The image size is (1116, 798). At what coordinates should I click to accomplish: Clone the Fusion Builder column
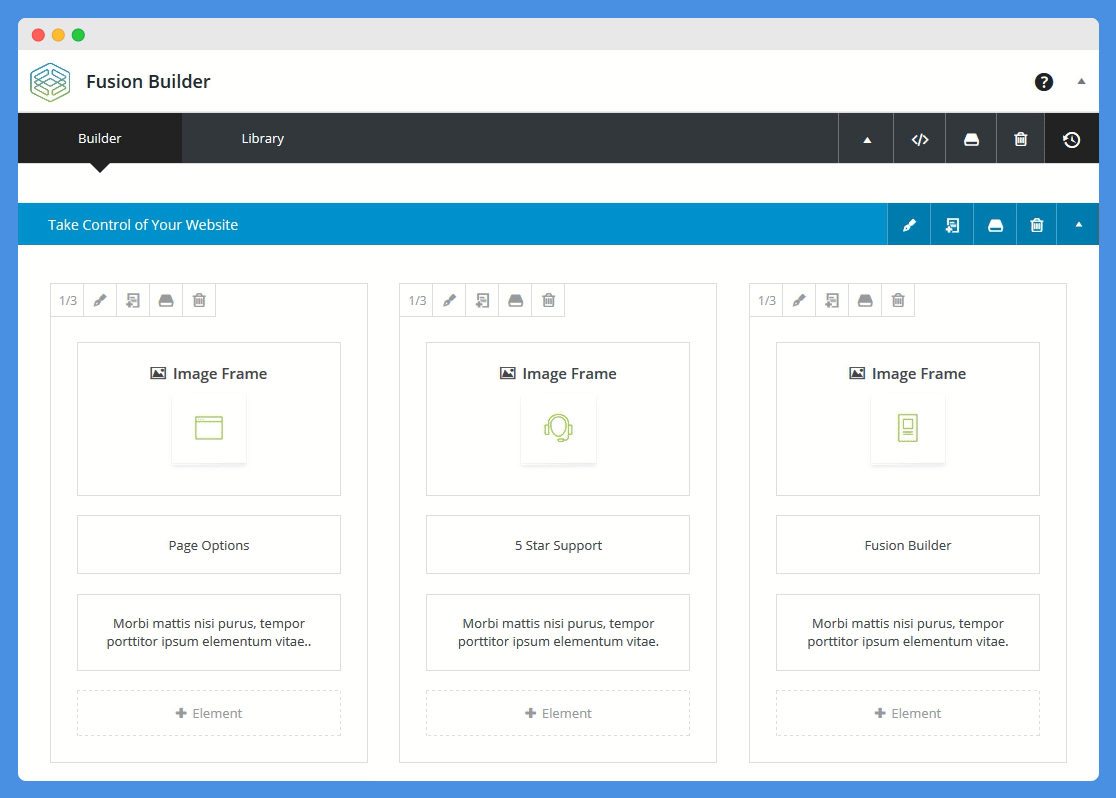832,300
